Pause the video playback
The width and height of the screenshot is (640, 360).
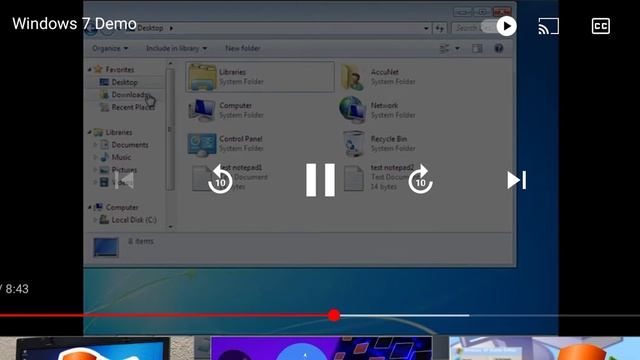(x=320, y=180)
